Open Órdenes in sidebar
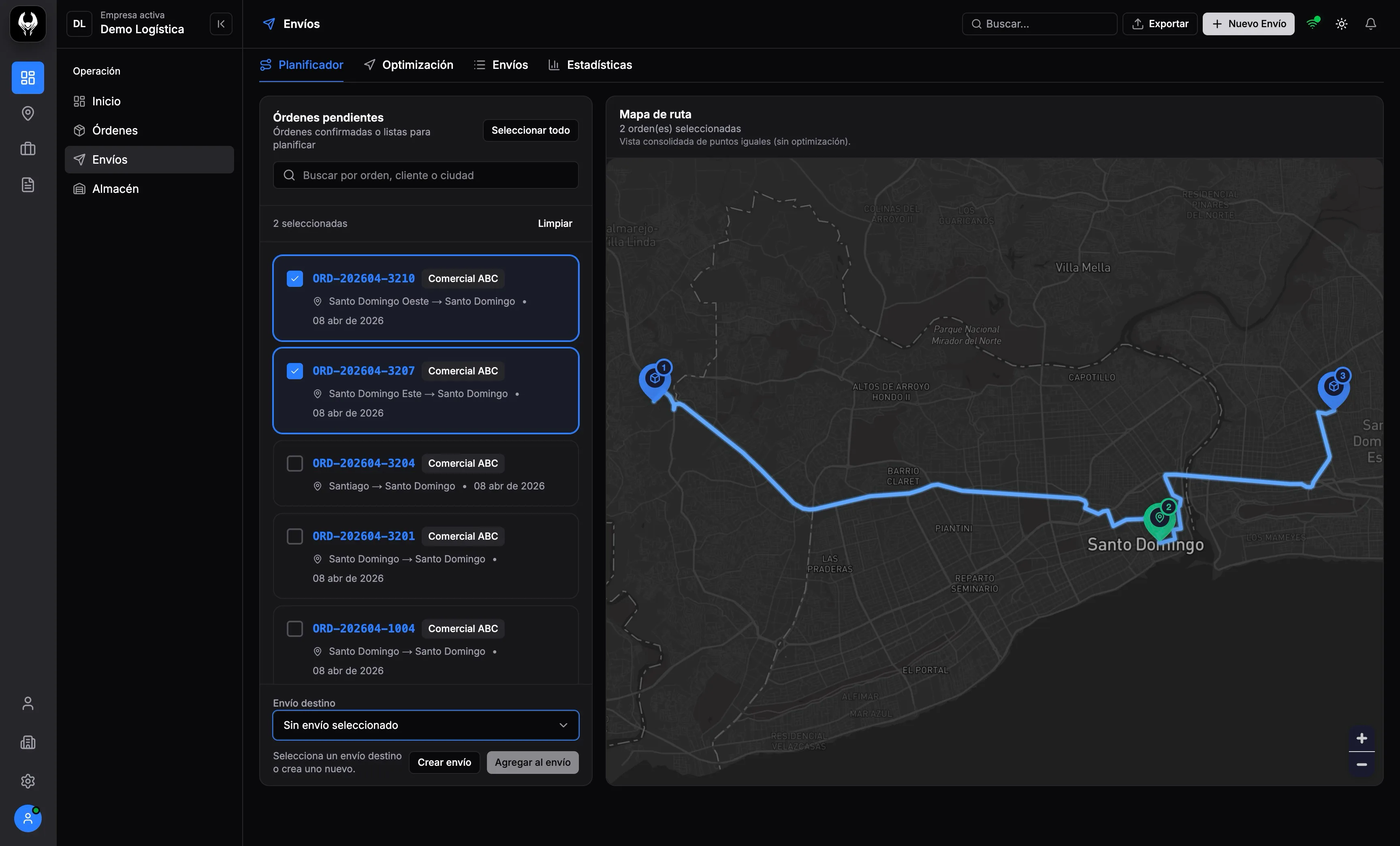Viewport: 1400px width, 846px height. [149, 130]
